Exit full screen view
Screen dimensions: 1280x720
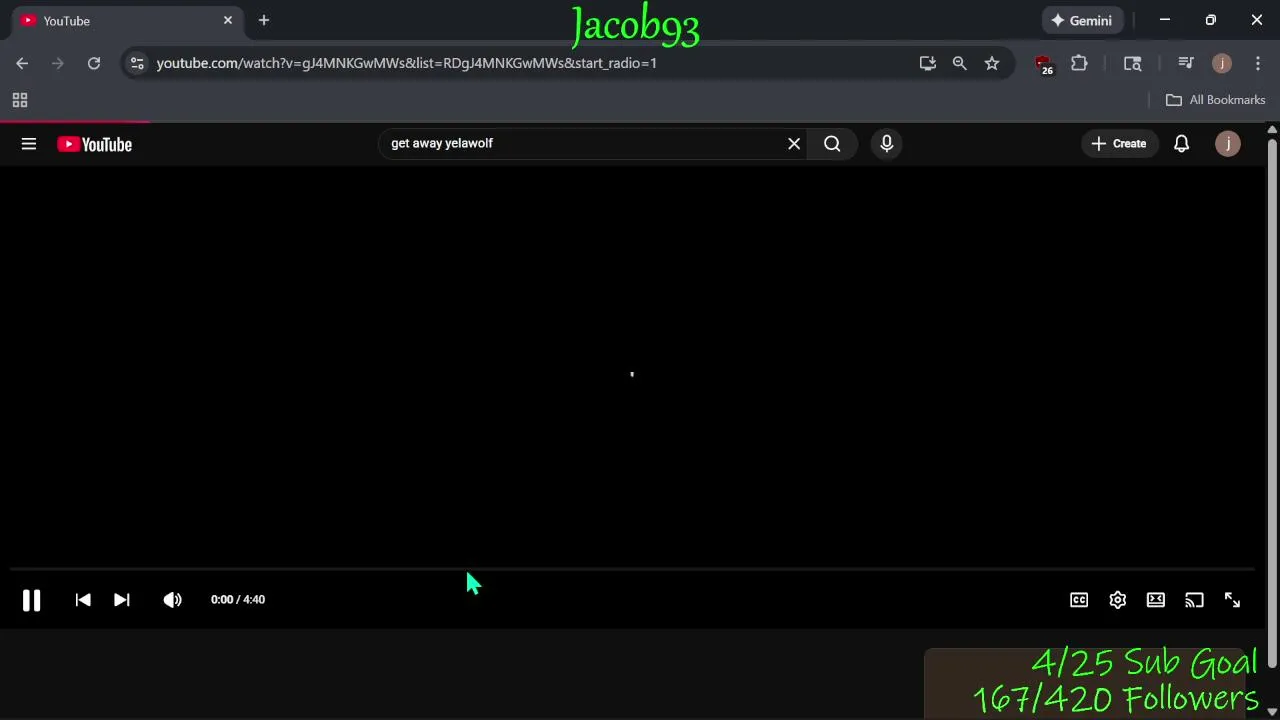pyautogui.click(x=1232, y=600)
